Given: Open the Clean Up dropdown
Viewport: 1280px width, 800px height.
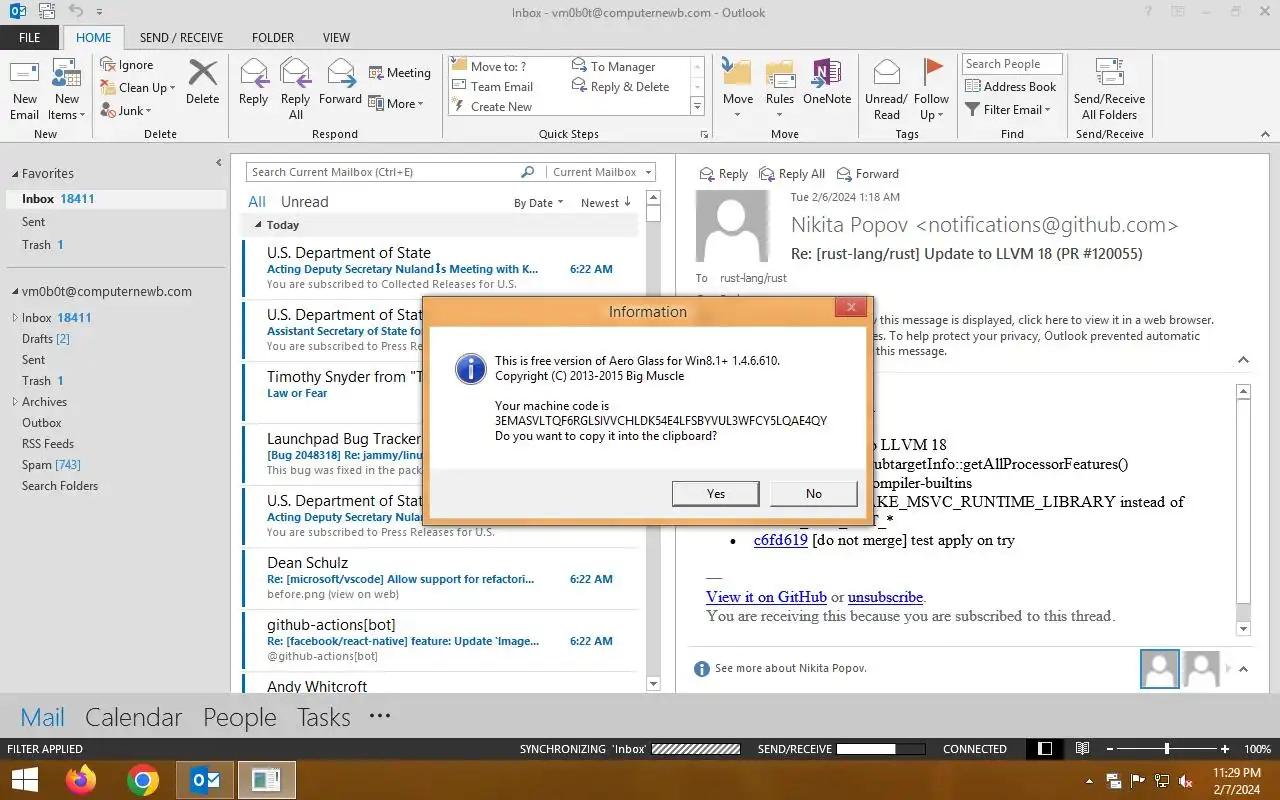Looking at the screenshot, I should coord(138,88).
